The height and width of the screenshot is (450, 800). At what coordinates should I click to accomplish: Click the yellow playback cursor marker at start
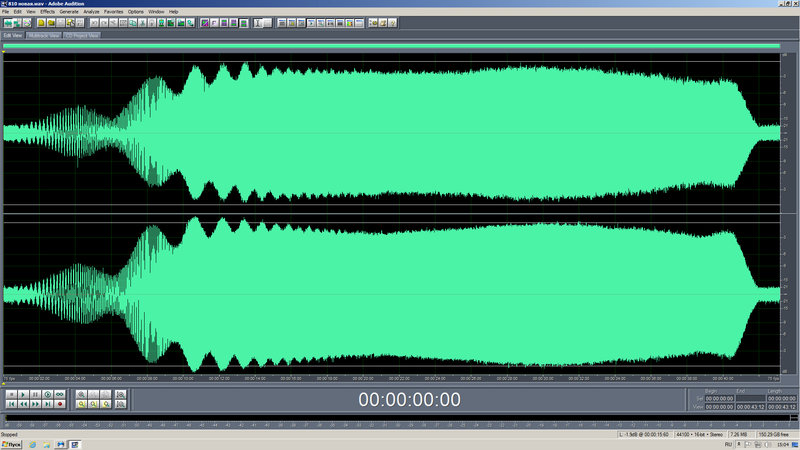4,52
